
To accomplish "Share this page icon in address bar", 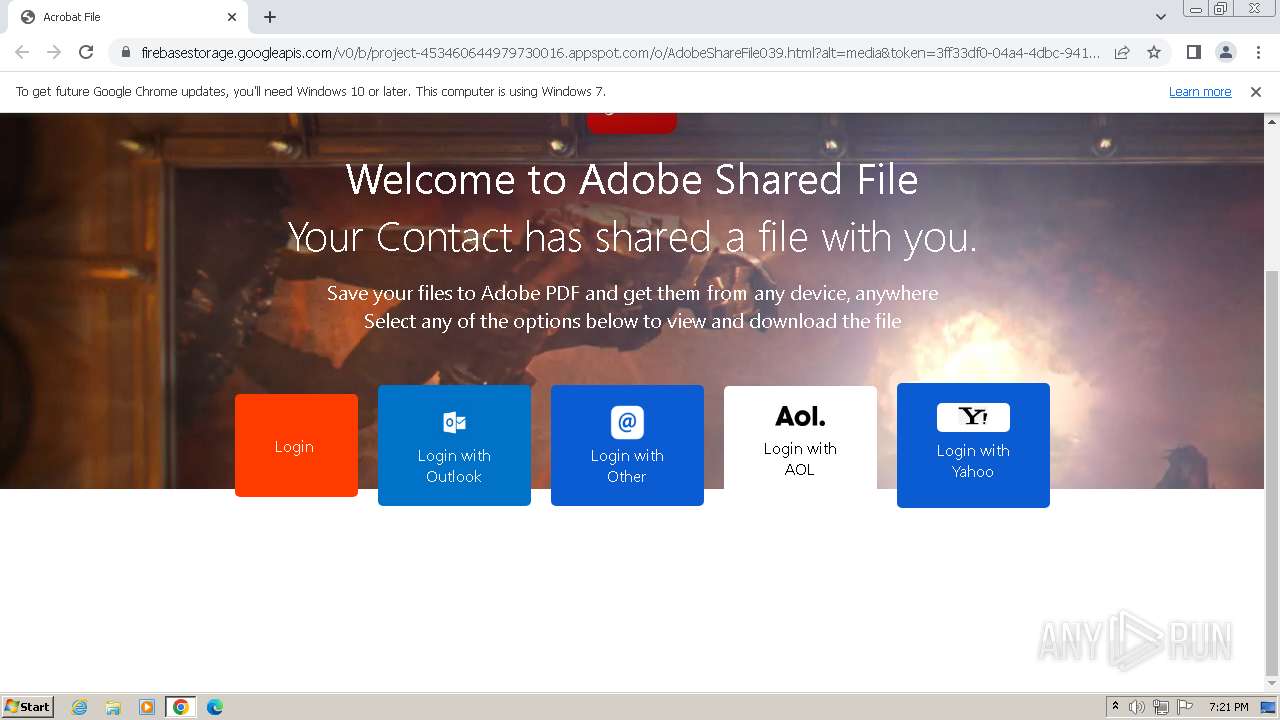I will pos(1122,52).
